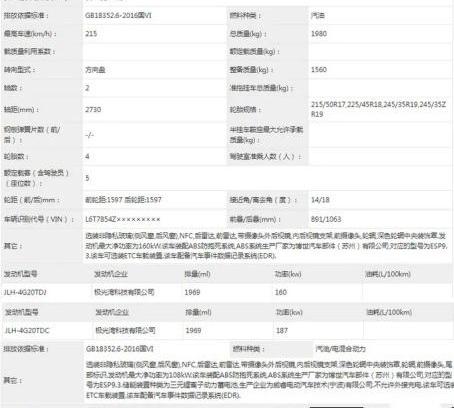Image resolution: width=454 pixels, height=408 pixels.
Task: Click the approach/departure angle value 14/18
Action: pos(320,200)
